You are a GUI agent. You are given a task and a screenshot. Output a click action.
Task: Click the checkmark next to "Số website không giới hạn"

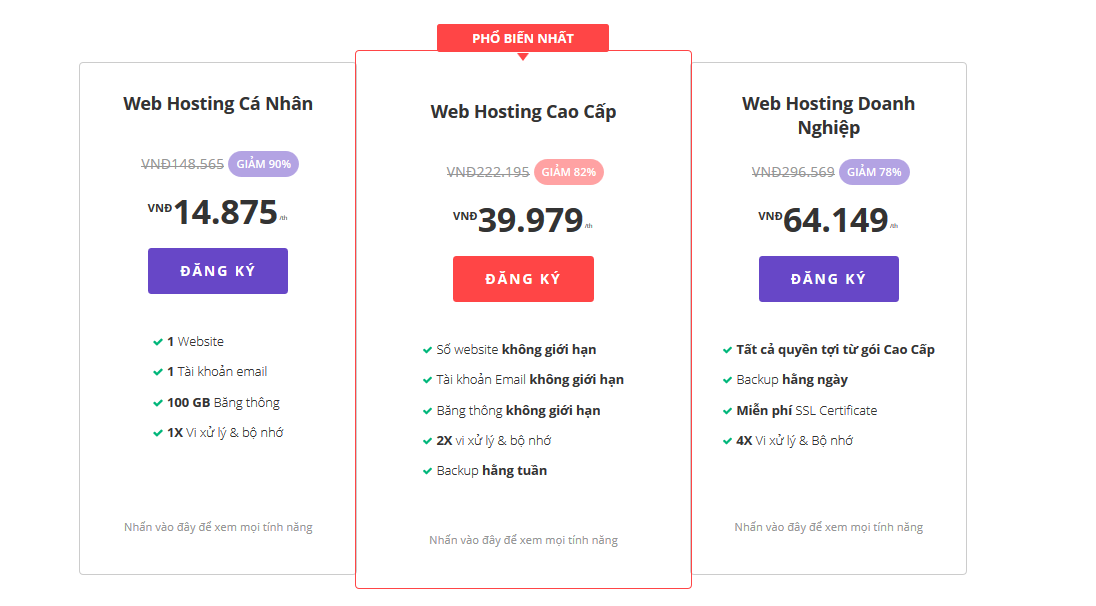tap(426, 349)
